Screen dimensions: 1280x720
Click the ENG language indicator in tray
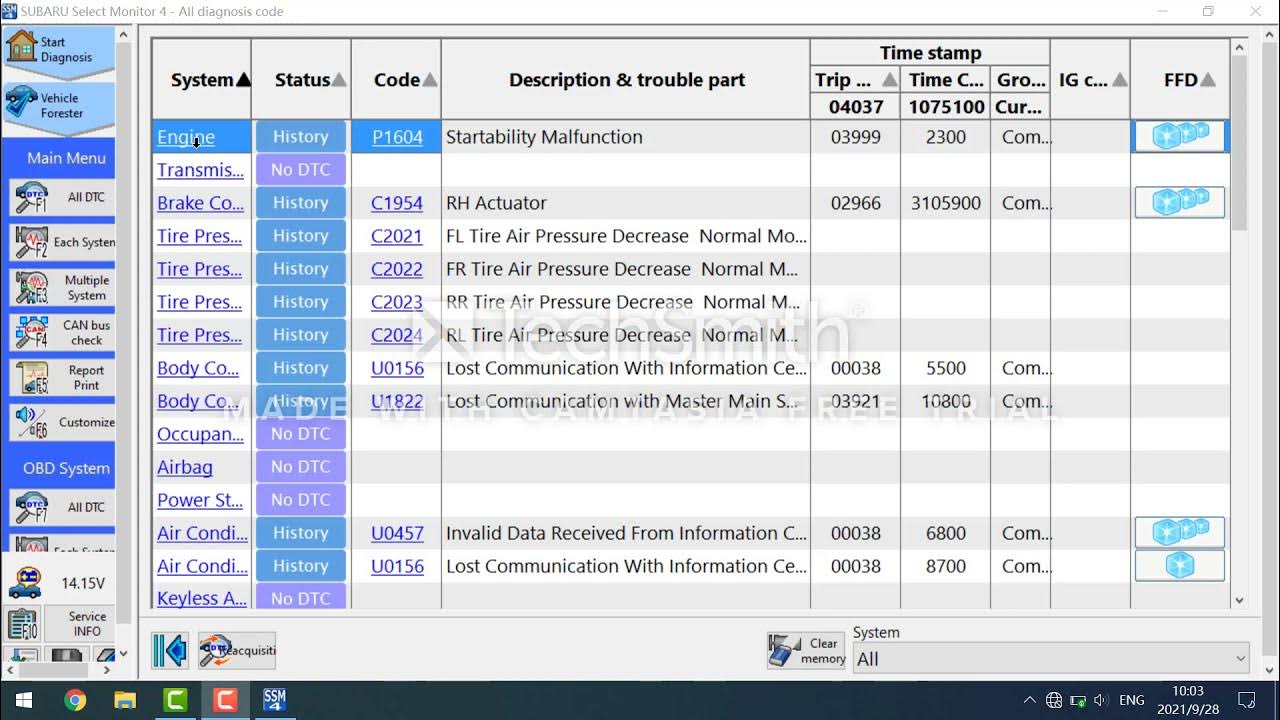pos(1132,700)
